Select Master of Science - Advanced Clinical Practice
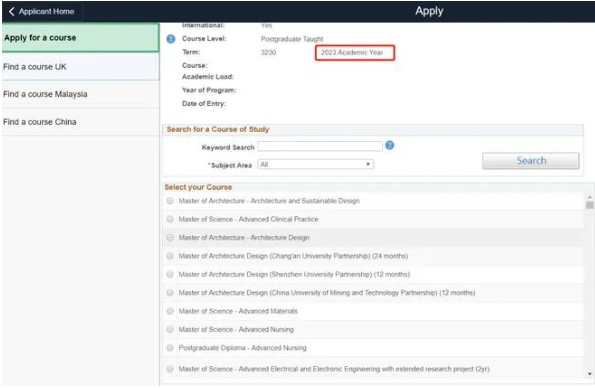595x388 pixels. [170, 219]
